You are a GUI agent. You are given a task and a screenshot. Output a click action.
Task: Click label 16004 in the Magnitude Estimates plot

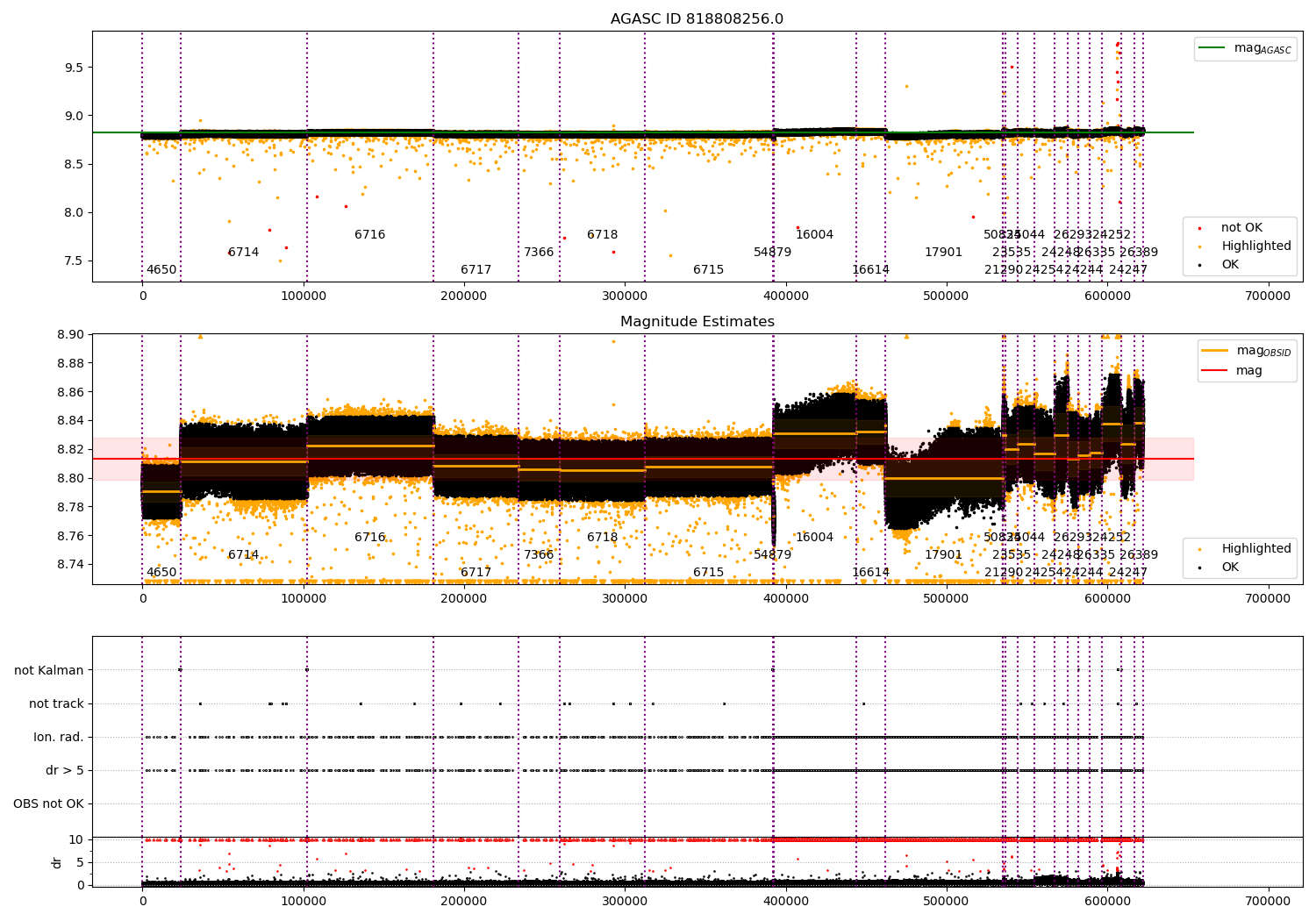point(815,538)
